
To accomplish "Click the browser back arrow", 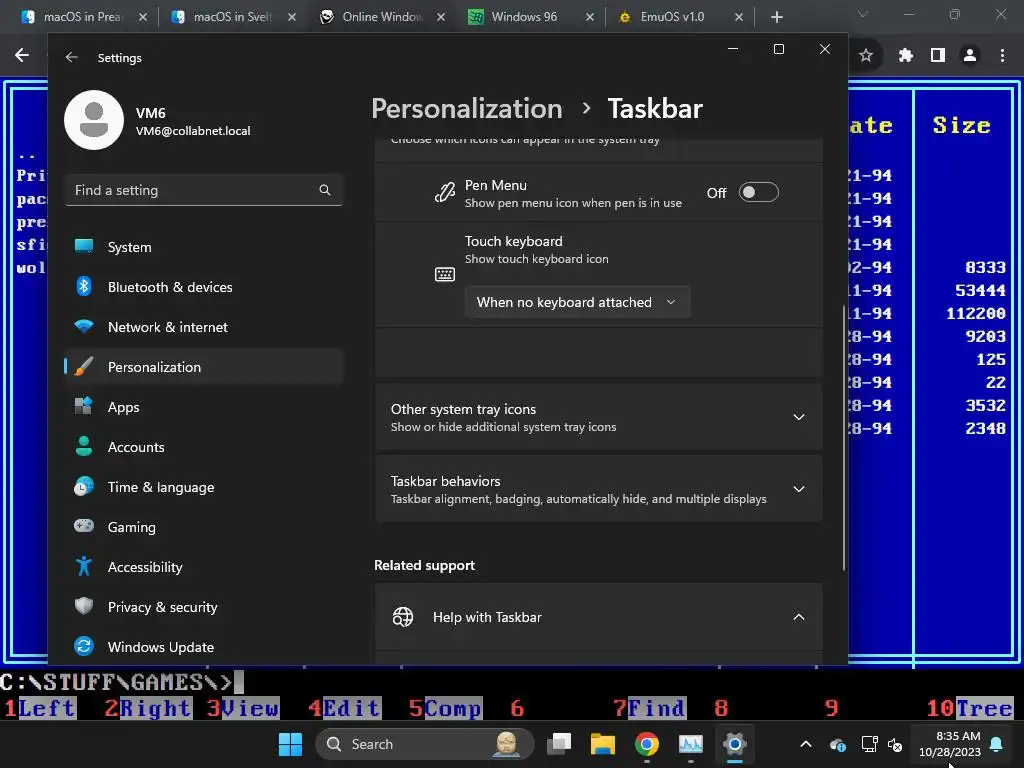I will 22,56.
